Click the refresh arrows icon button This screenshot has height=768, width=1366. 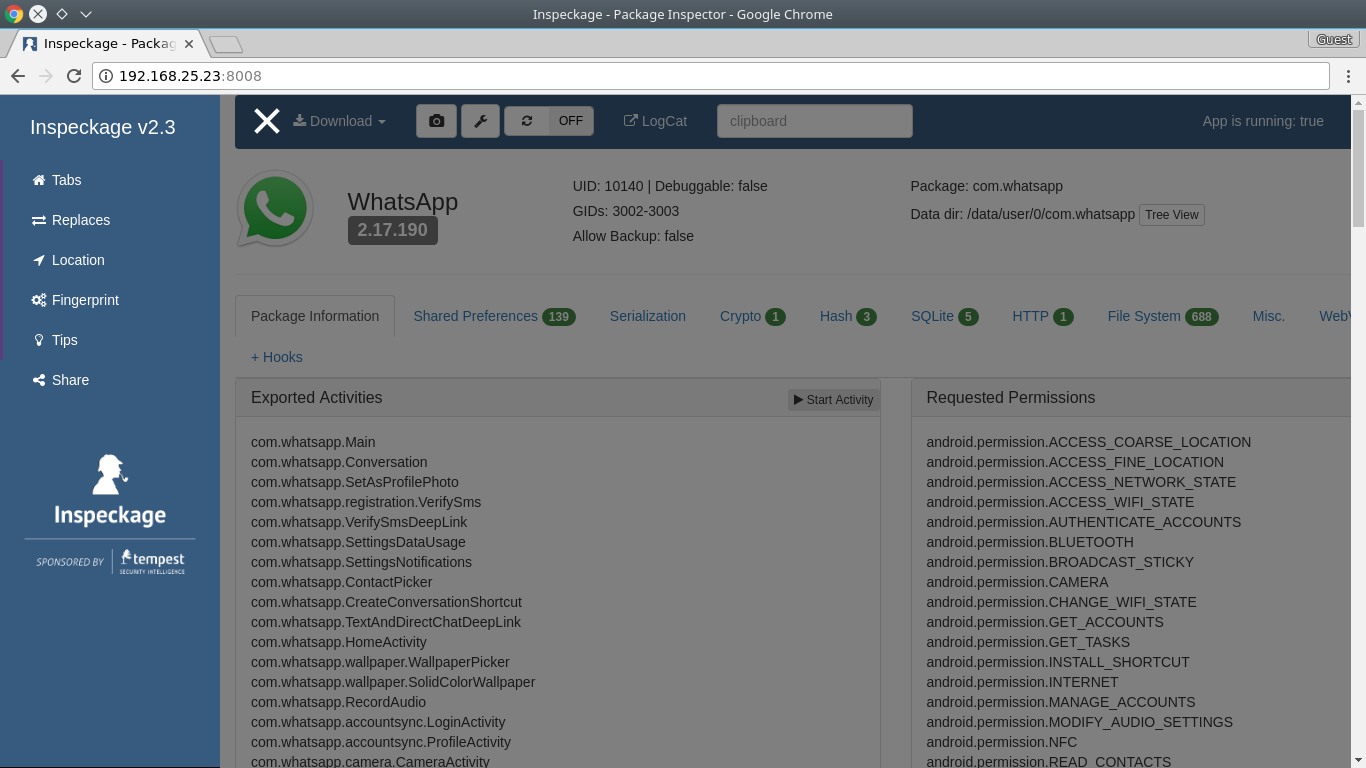point(527,121)
